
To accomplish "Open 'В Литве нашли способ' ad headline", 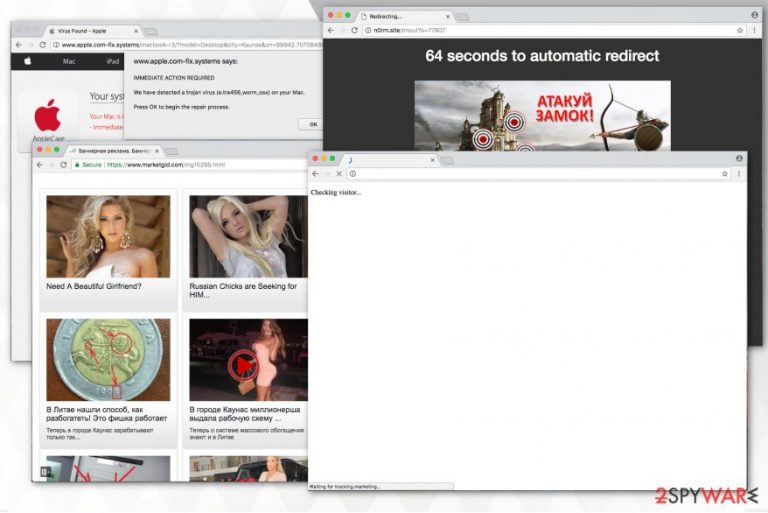I will coord(106,414).
